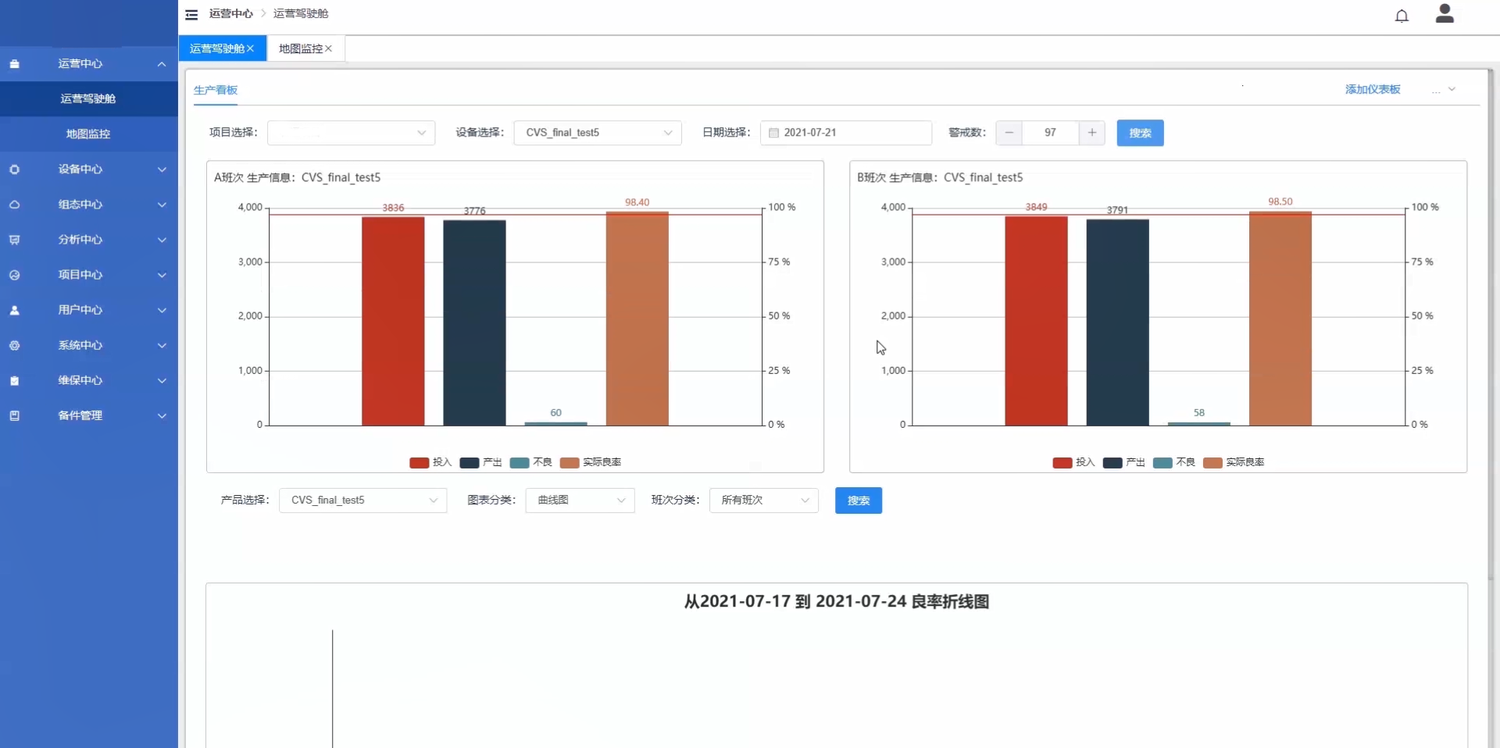The height and width of the screenshot is (748, 1500).
Task: Toggle 投入 legend in A班次 chart
Action: 431,463
